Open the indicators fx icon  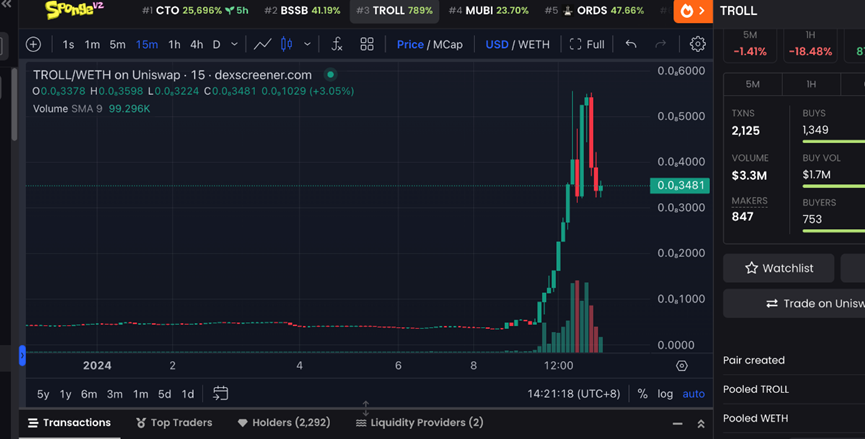(x=337, y=44)
